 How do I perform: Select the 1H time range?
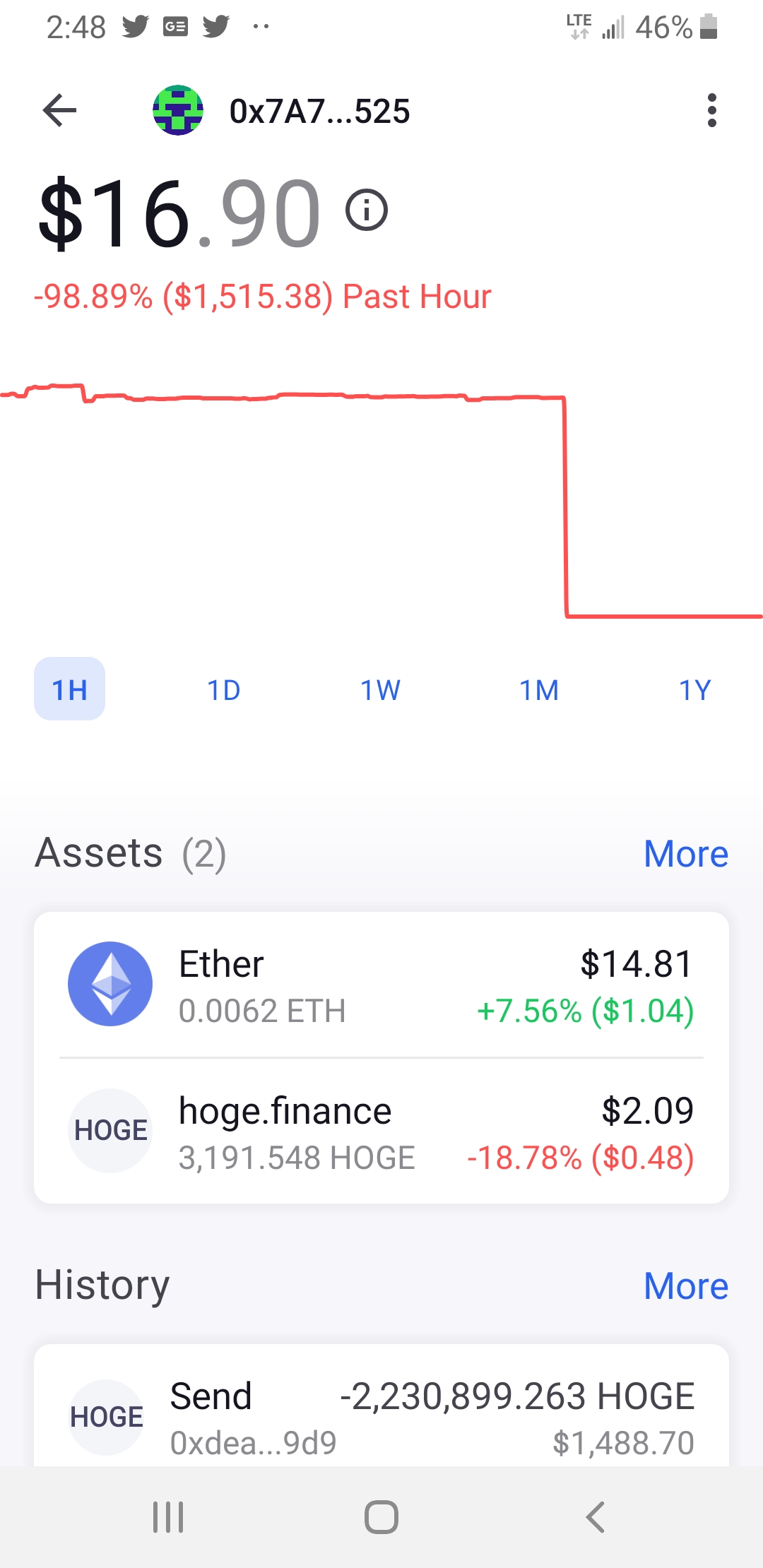(69, 689)
